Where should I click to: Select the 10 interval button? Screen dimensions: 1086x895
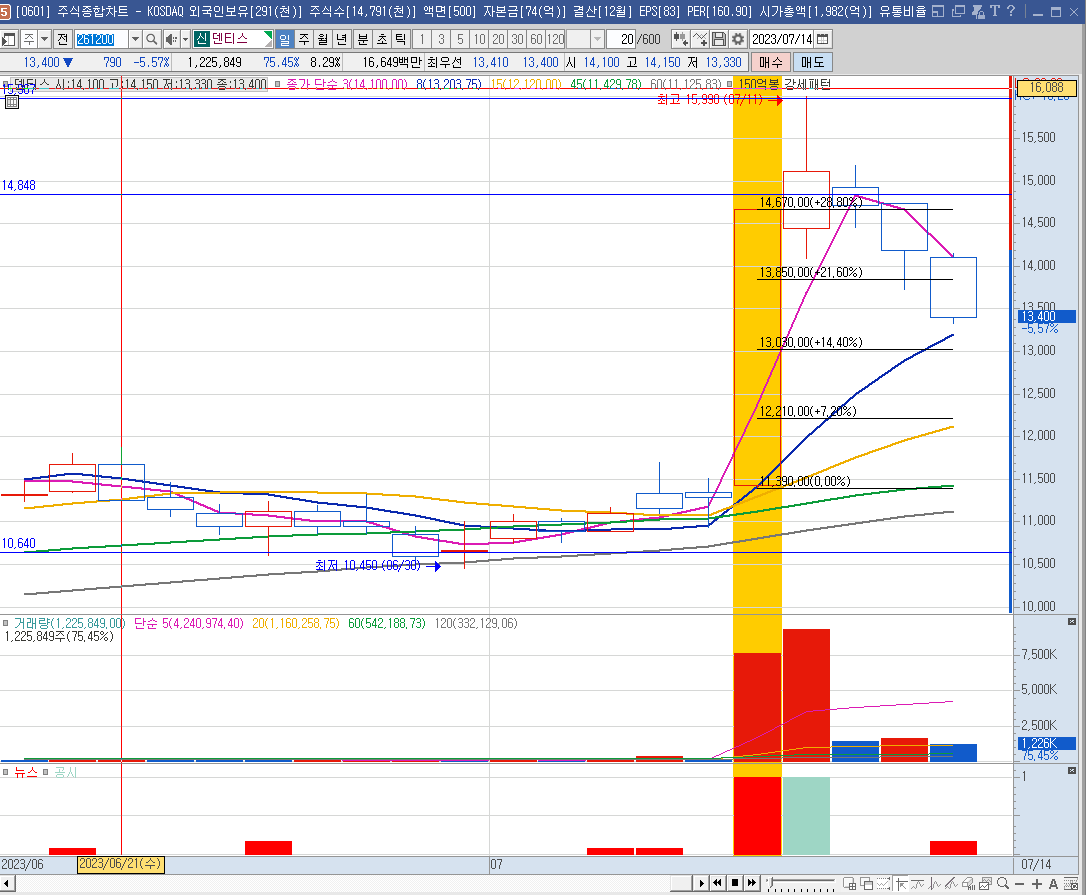[x=479, y=39]
